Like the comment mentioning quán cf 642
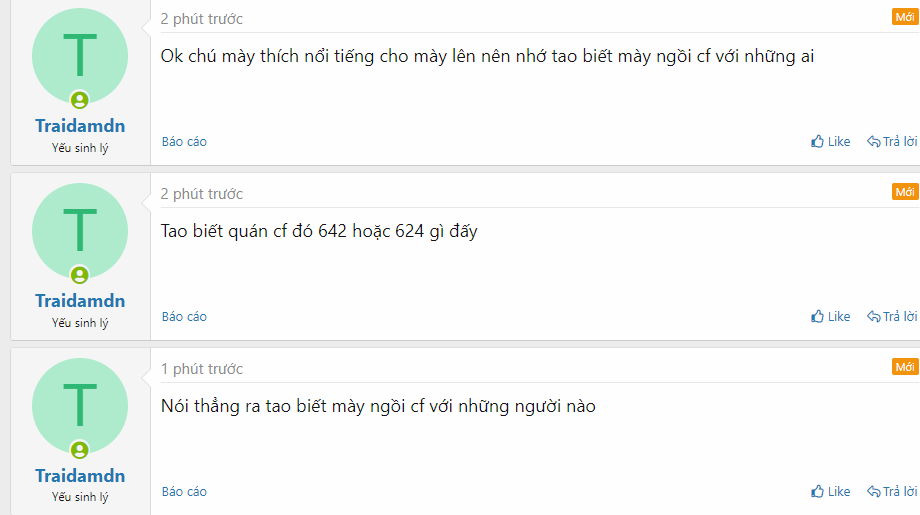Viewport: 920px width, 515px height. point(830,316)
